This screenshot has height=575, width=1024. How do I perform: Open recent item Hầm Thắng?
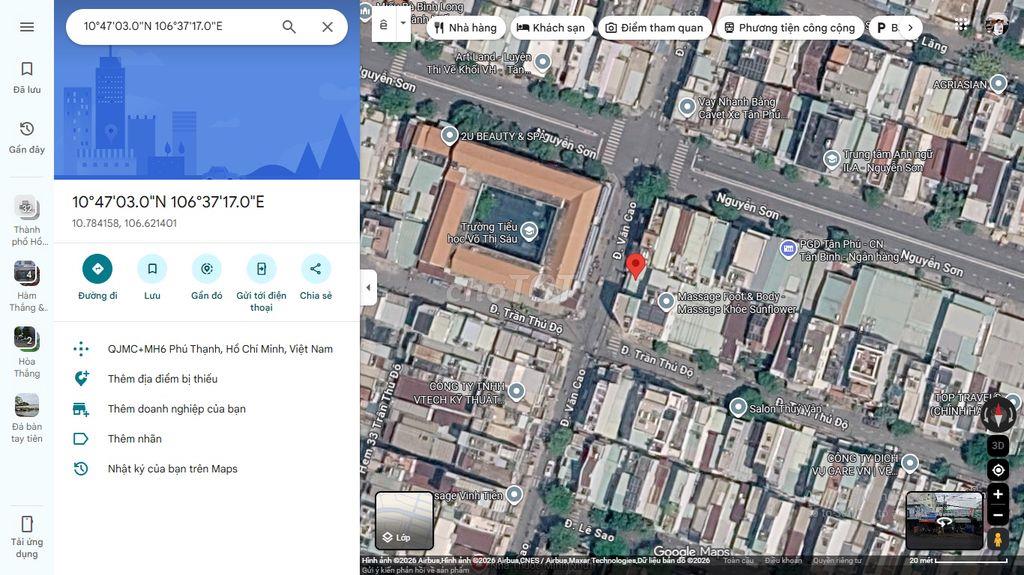tap(27, 286)
